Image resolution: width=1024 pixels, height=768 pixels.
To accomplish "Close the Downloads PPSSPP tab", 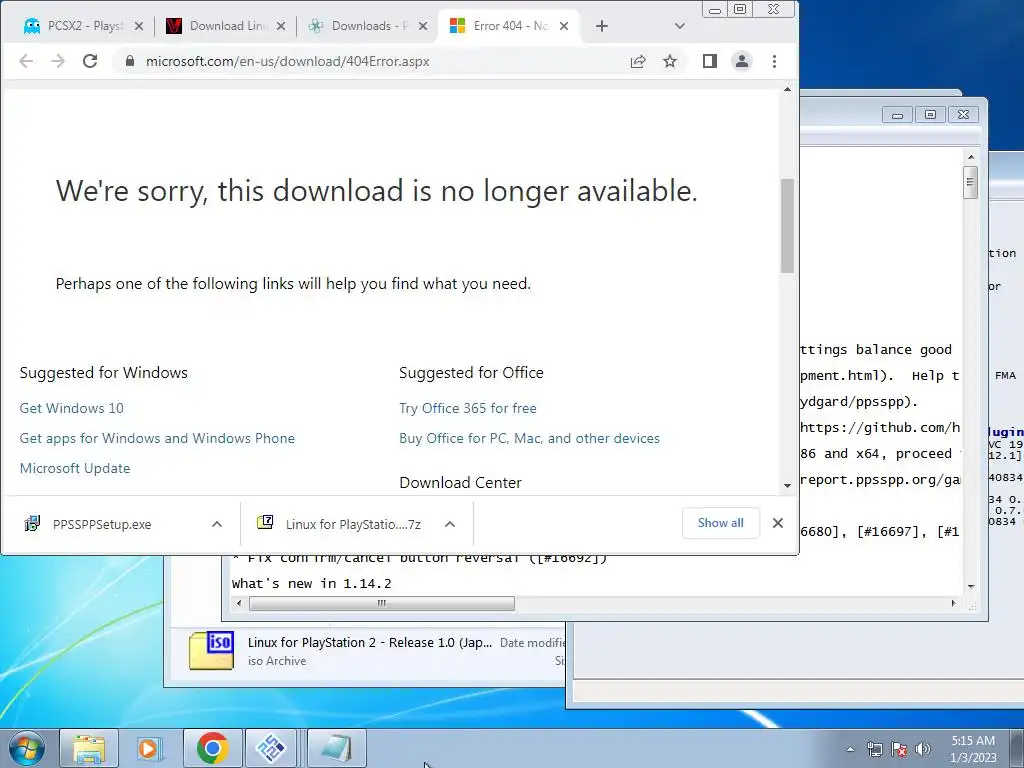I will click(423, 26).
